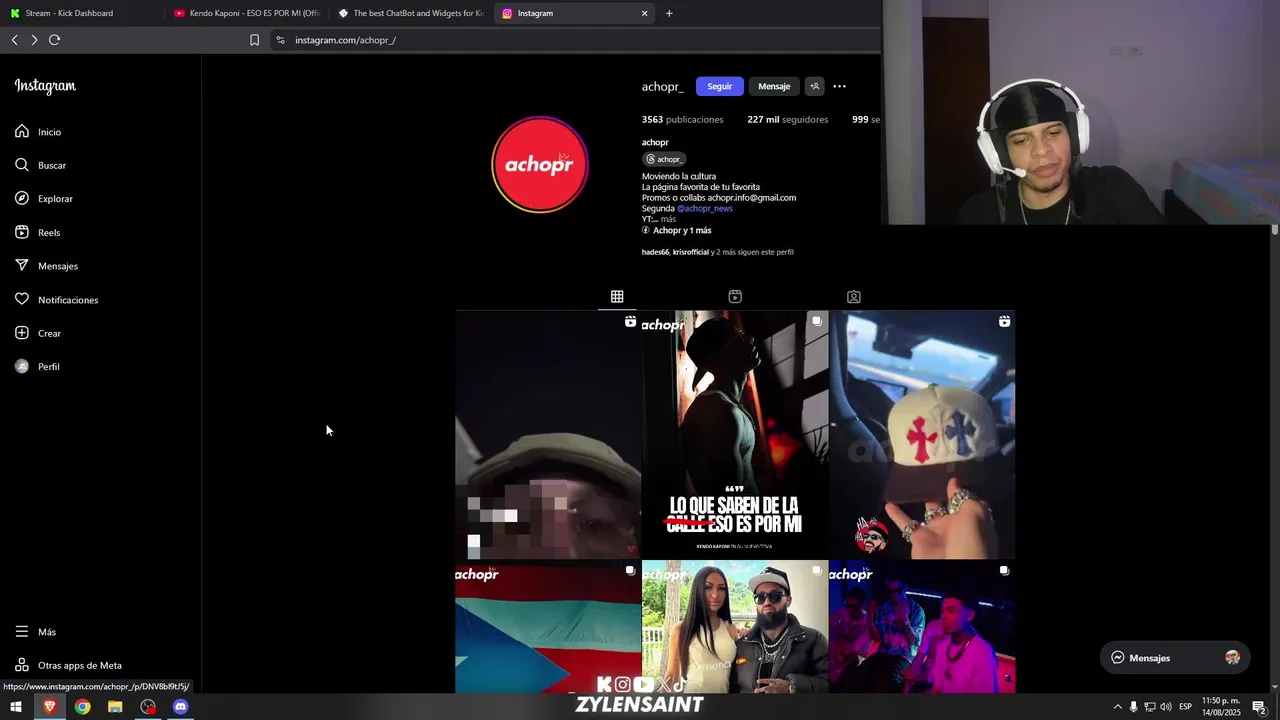Open the Windows notification center
The width and height of the screenshot is (1280, 720).
click(x=1259, y=707)
